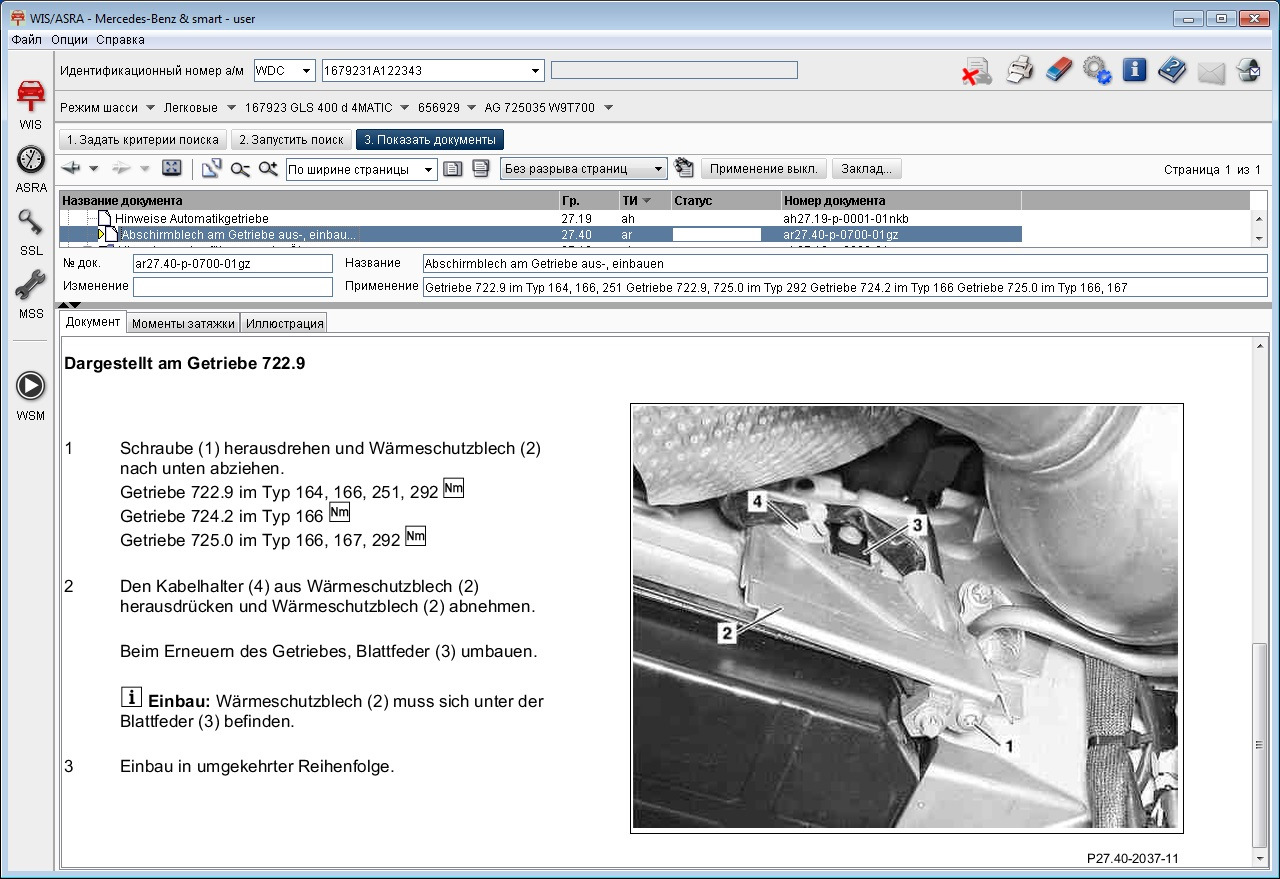Click the Заклад... bookmarks button

868,169
